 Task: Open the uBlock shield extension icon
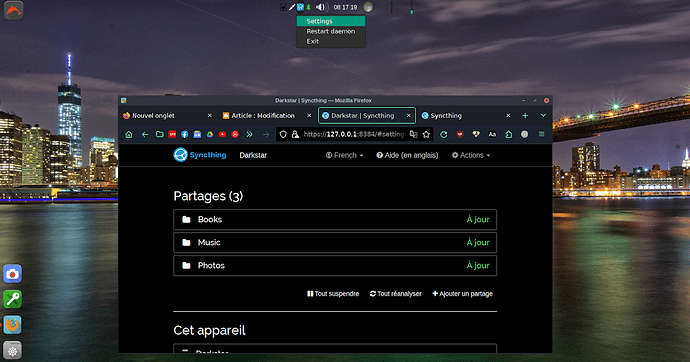[x=460, y=135]
